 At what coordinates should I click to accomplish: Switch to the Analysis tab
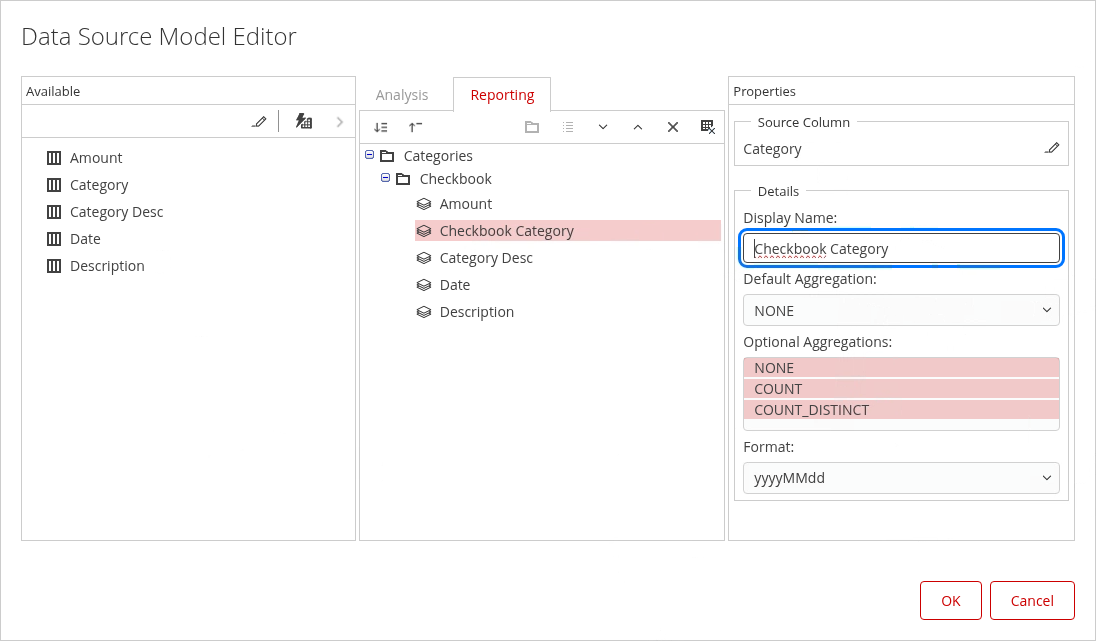[x=402, y=95]
